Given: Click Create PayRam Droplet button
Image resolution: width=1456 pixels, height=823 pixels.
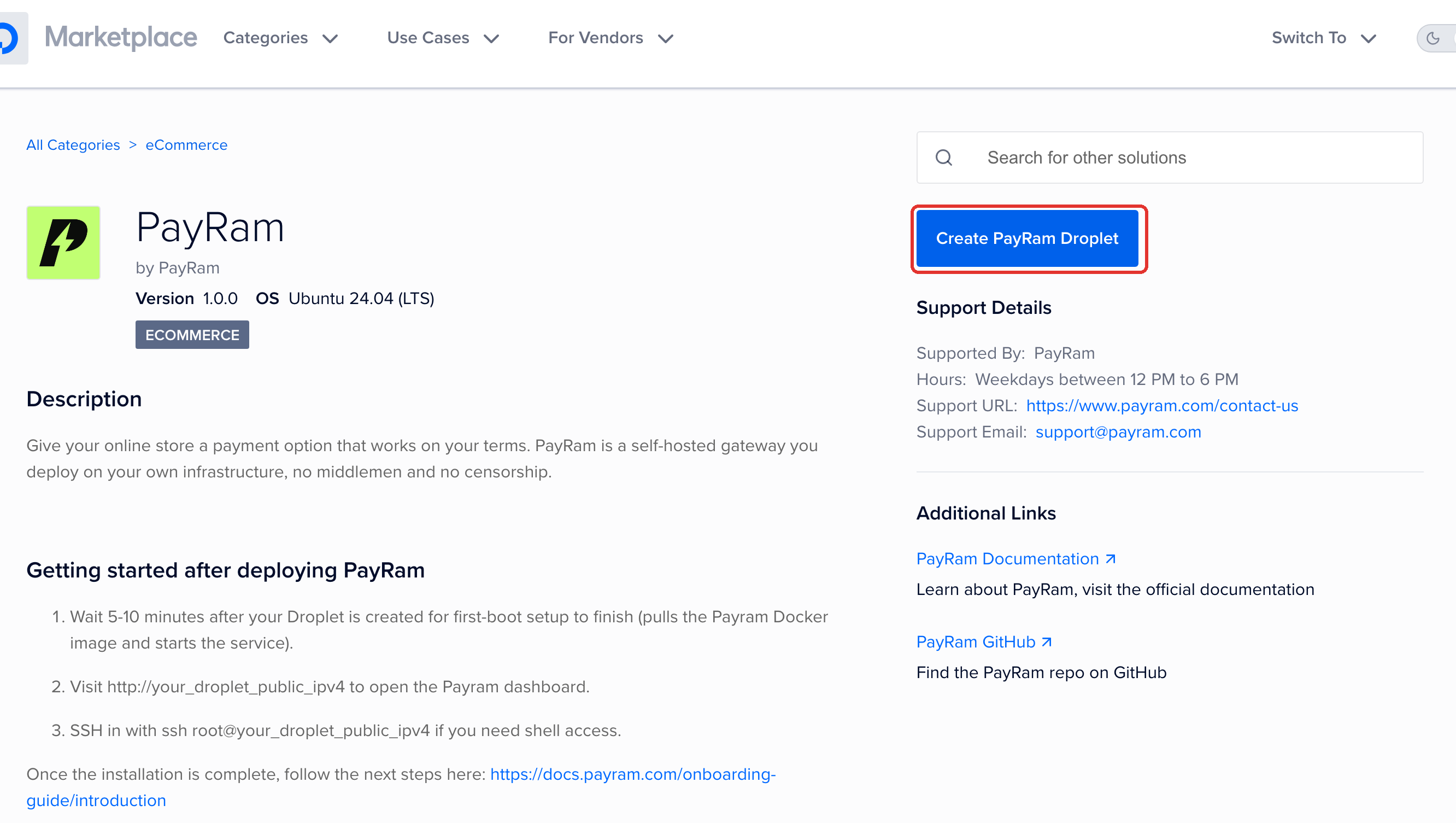Looking at the screenshot, I should click(1027, 238).
